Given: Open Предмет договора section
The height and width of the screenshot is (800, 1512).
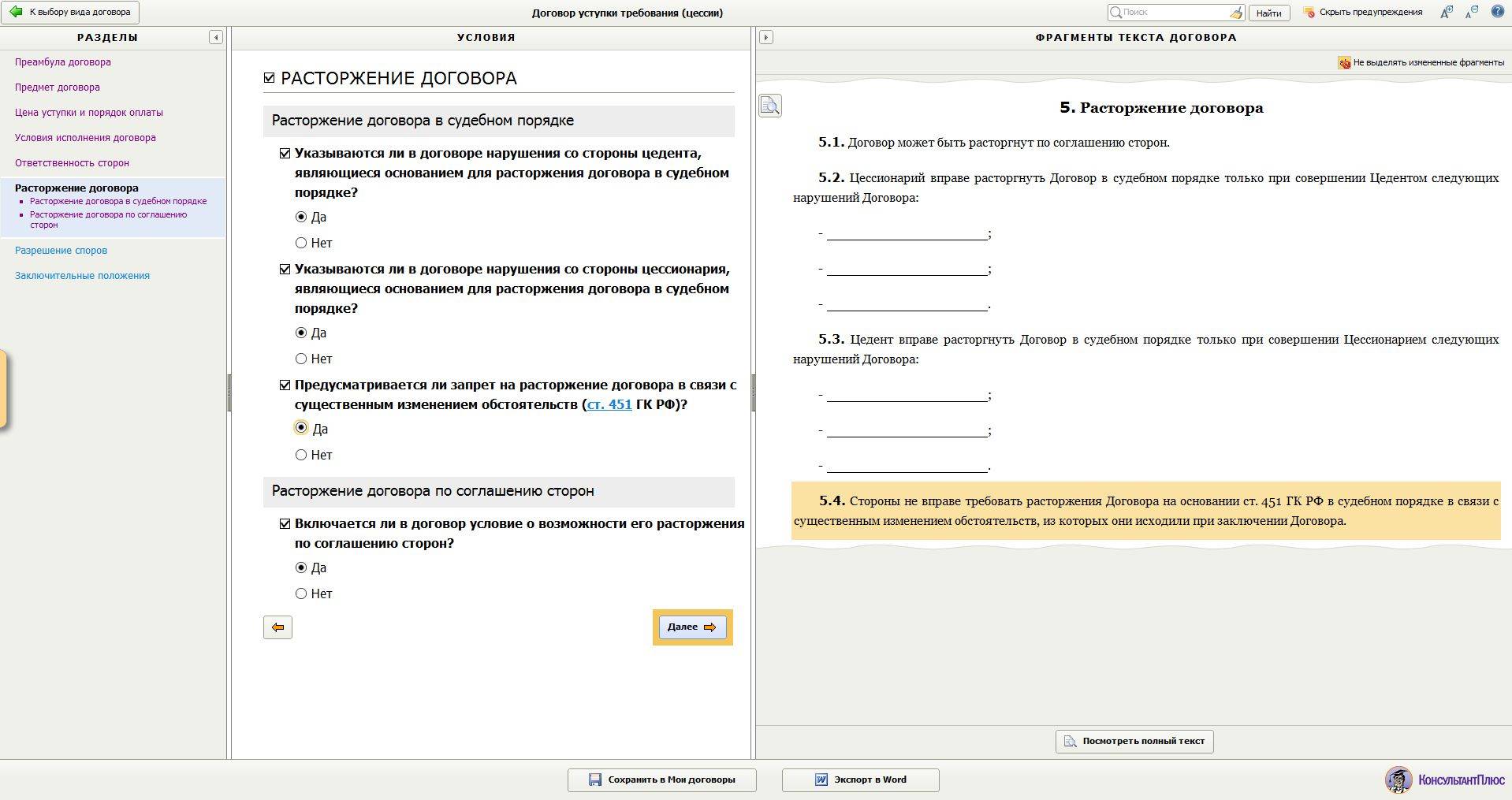Looking at the screenshot, I should coord(58,87).
